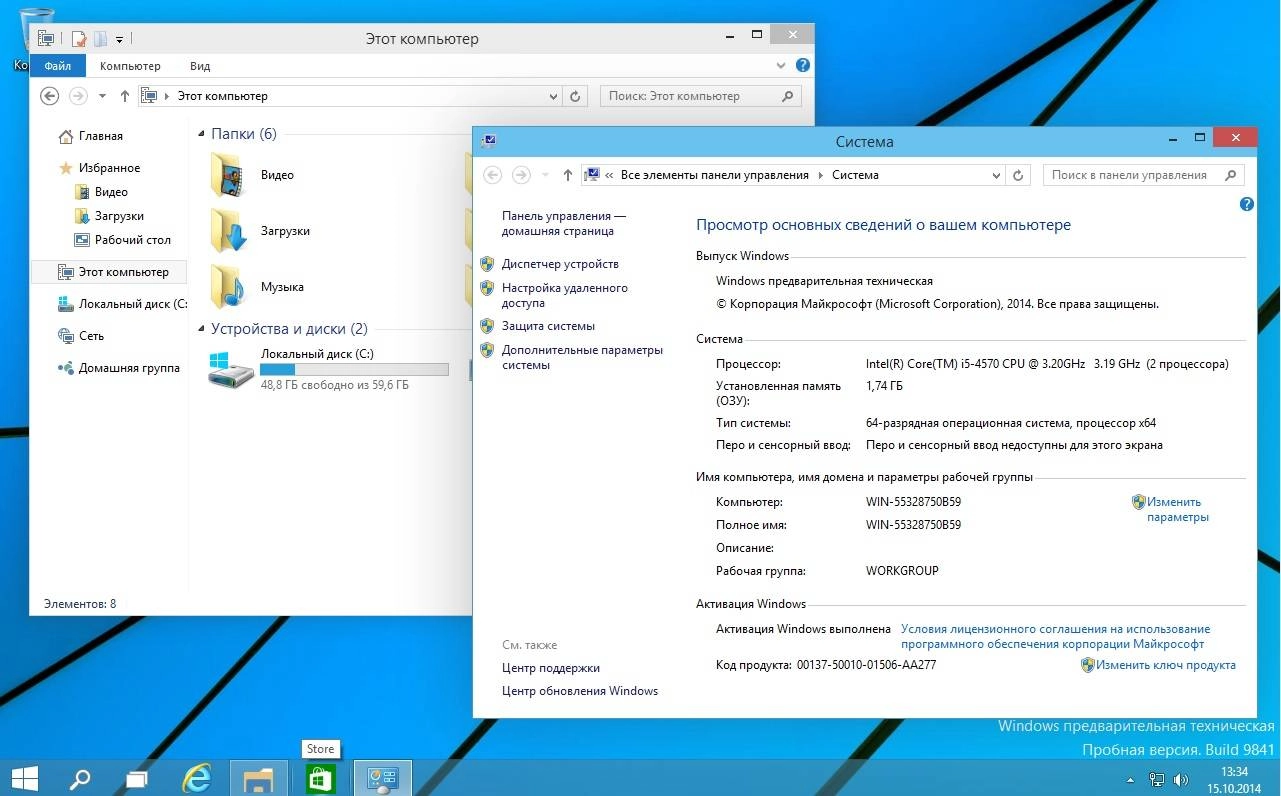Refresh the Система window

click(1018, 175)
